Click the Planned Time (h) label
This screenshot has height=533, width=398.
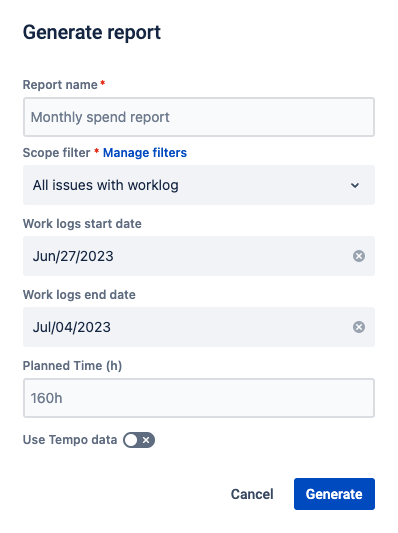pos(72,366)
